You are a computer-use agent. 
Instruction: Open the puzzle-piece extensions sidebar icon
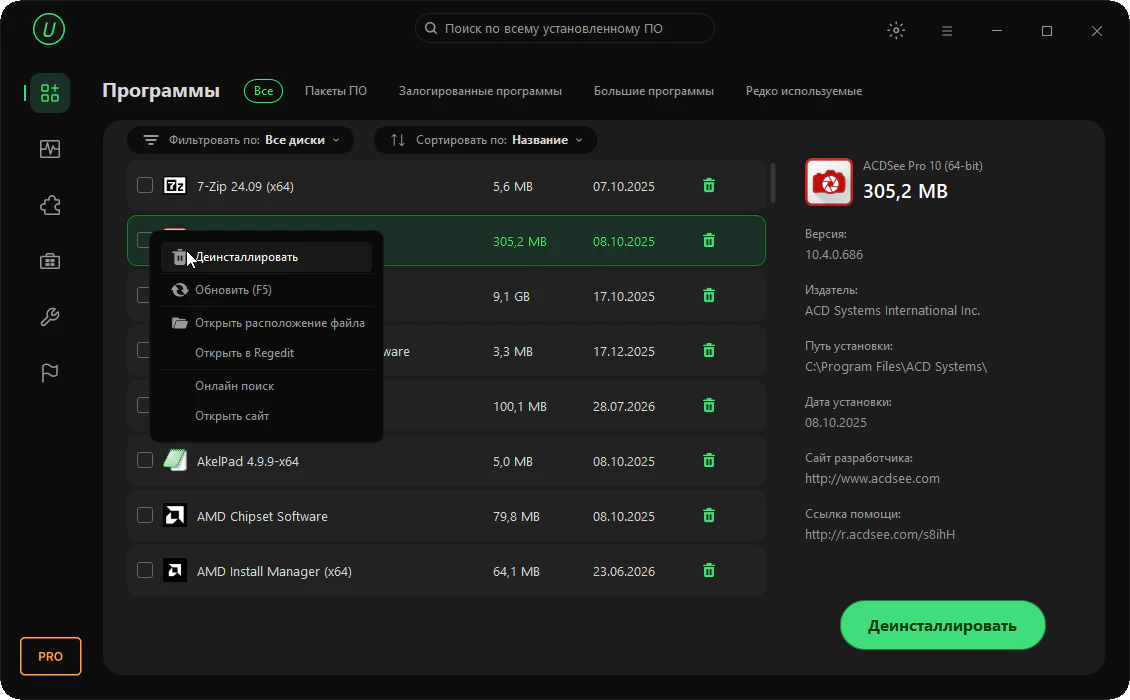pyautogui.click(x=50, y=205)
